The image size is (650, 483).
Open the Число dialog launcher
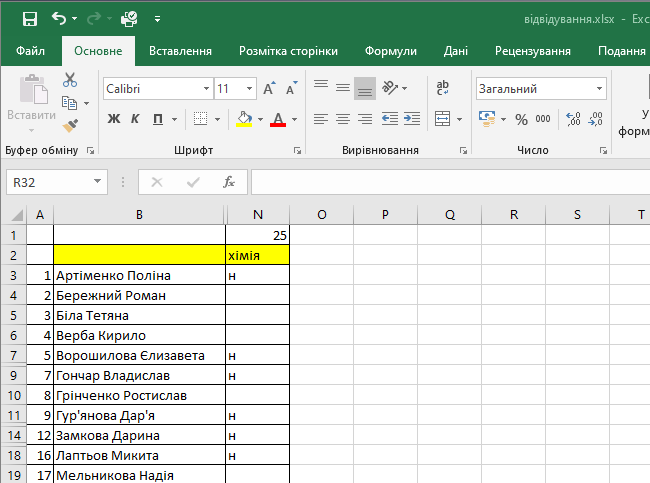point(603,151)
